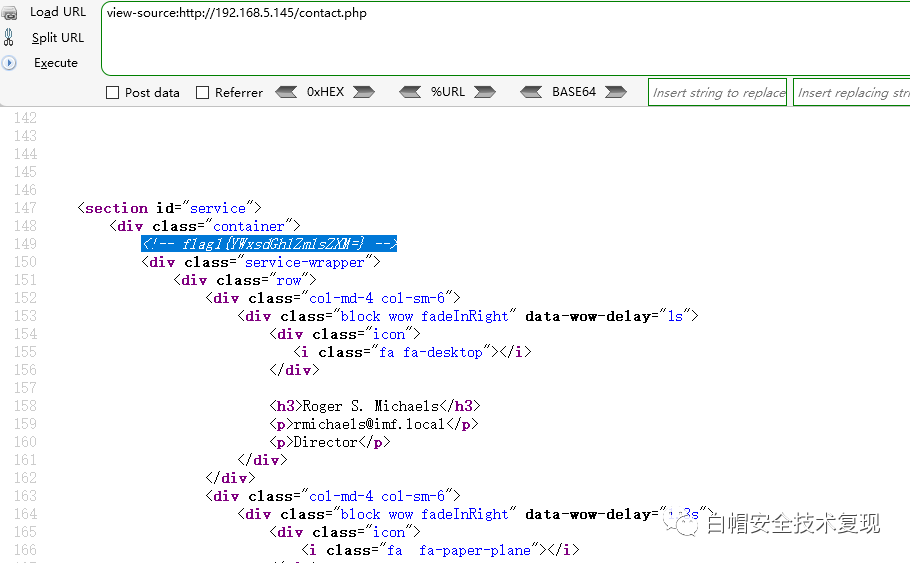Enable the Post data checkbox

pyautogui.click(x=113, y=92)
